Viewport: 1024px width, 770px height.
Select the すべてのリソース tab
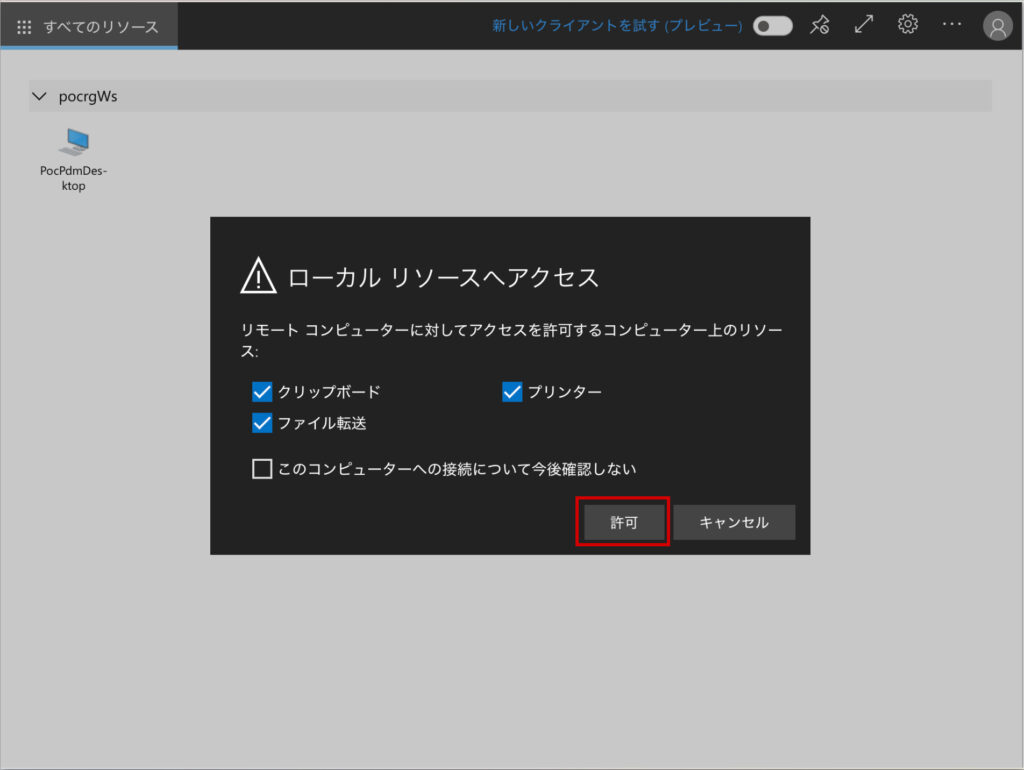point(89,26)
